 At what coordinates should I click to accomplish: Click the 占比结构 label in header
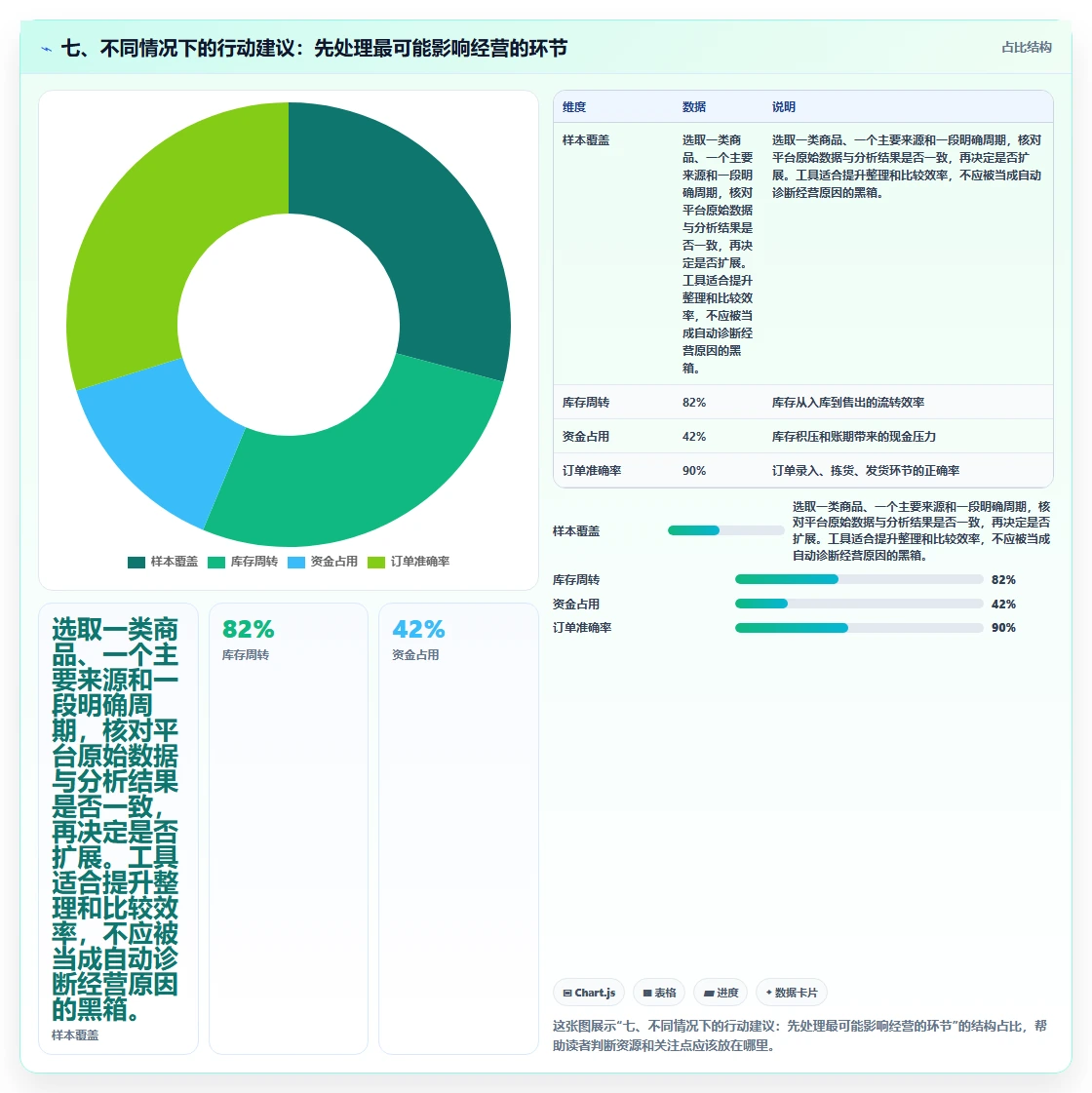point(1026,47)
